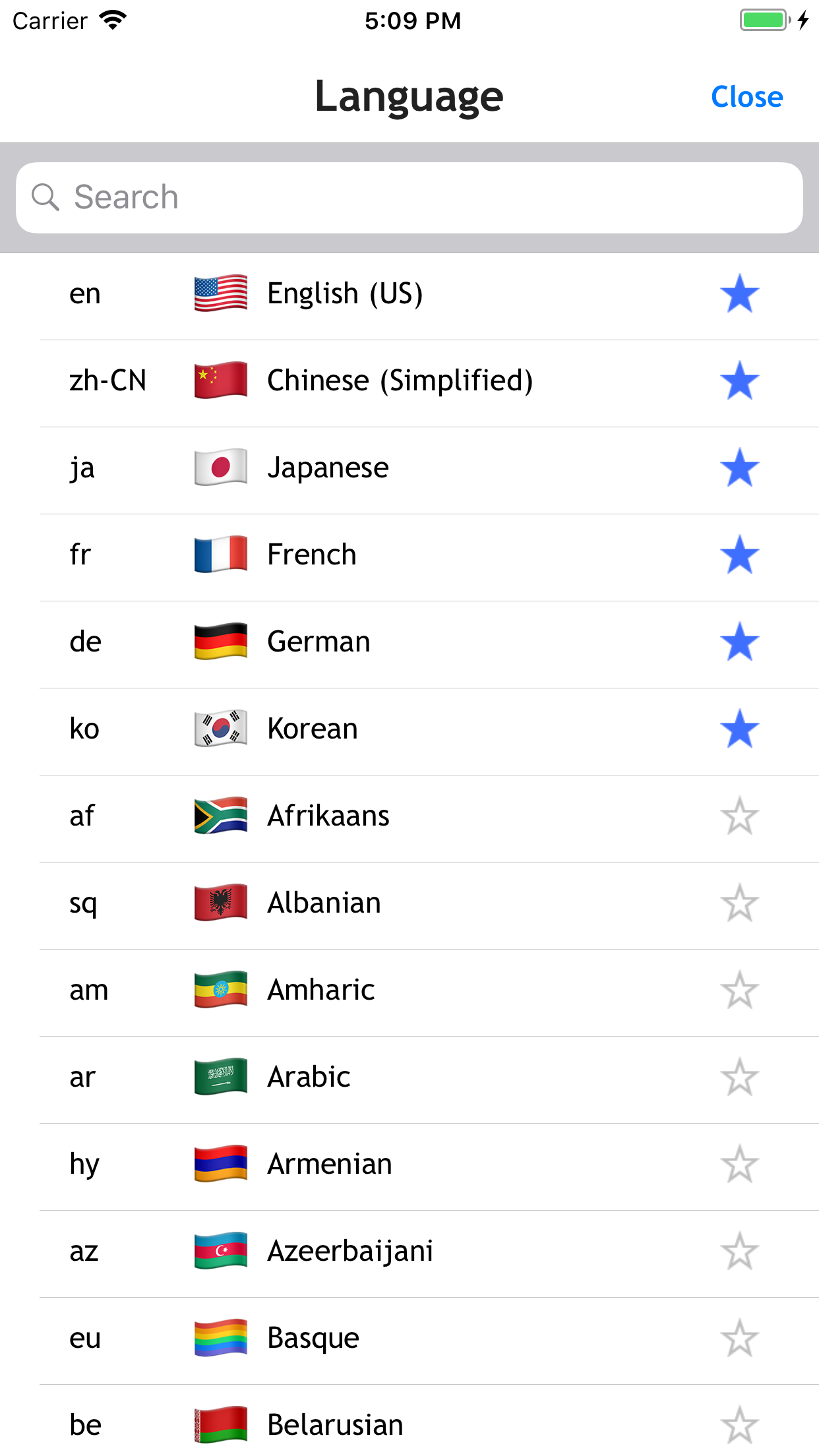Viewport: 819px width, 1456px height.
Task: Tap the Armenian flag icon
Action: pyautogui.click(x=221, y=1164)
